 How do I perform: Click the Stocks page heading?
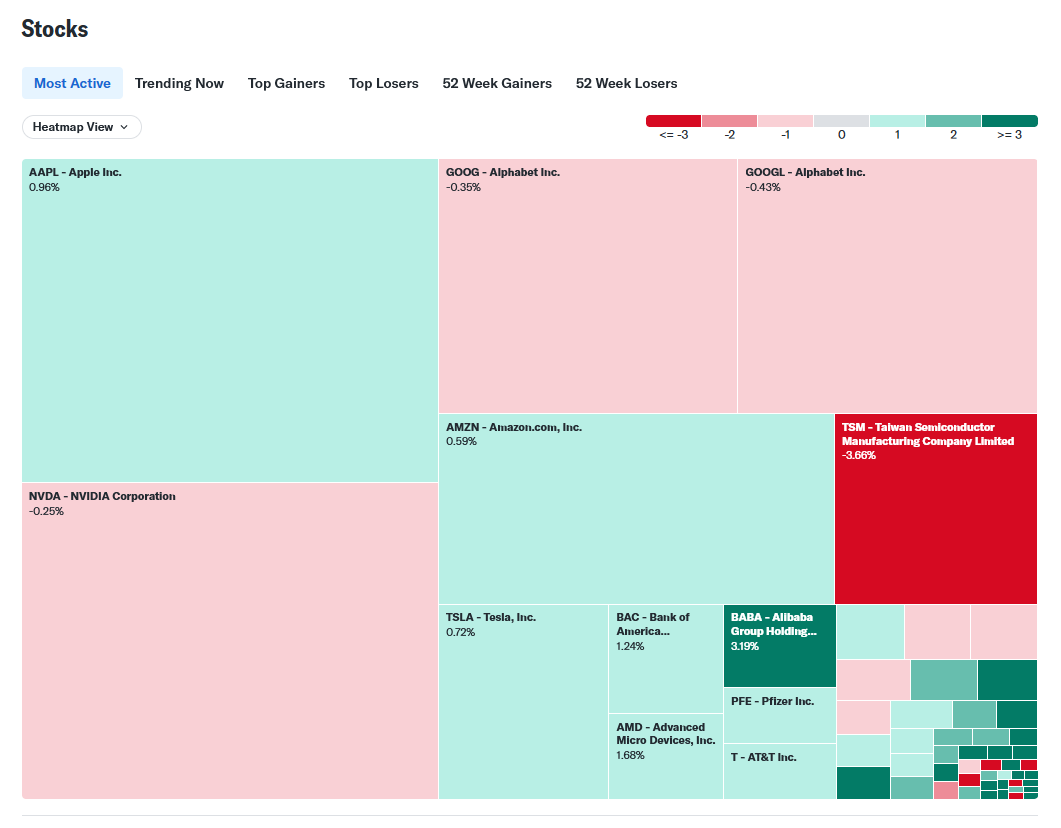click(x=55, y=29)
